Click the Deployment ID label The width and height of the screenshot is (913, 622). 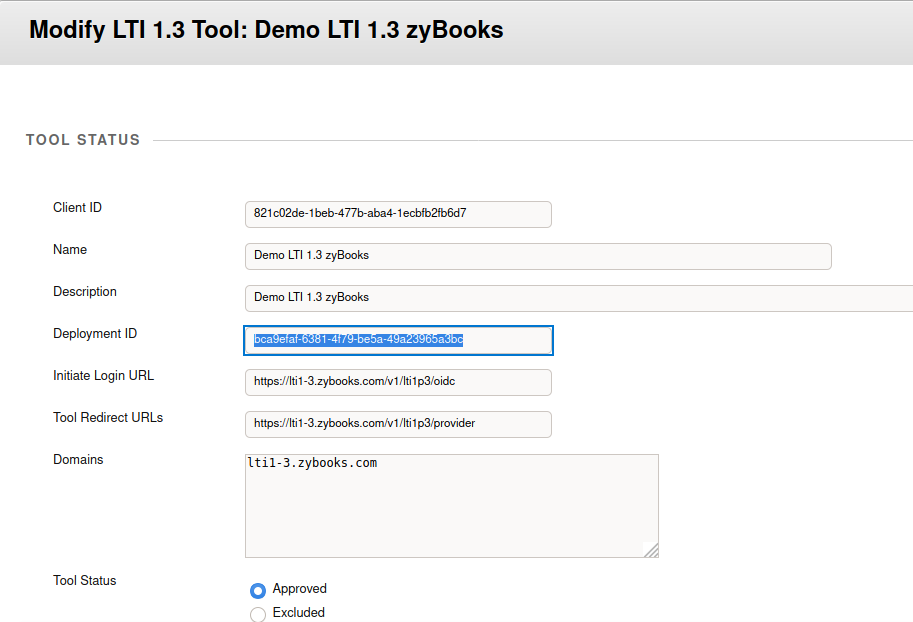point(95,333)
